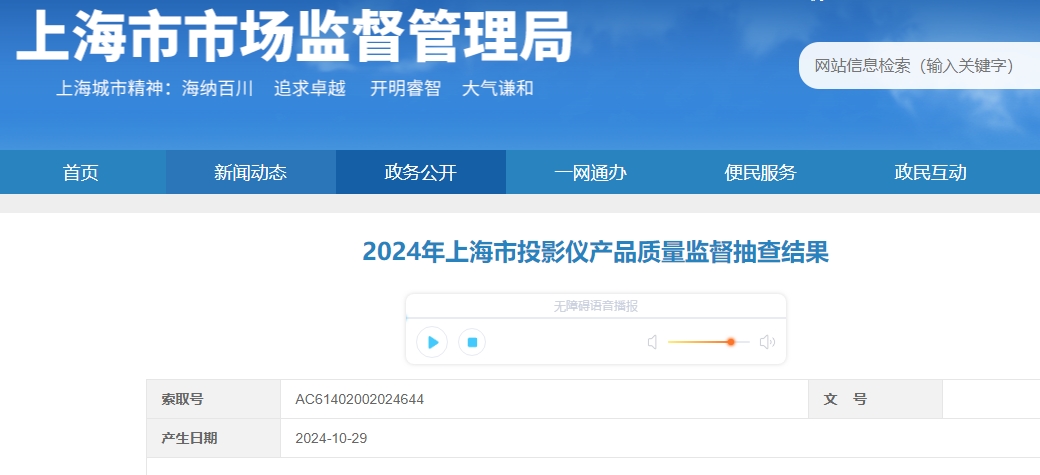The image size is (1040, 475).
Task: Open the 新闻动态 navigation tab
Action: (251, 172)
